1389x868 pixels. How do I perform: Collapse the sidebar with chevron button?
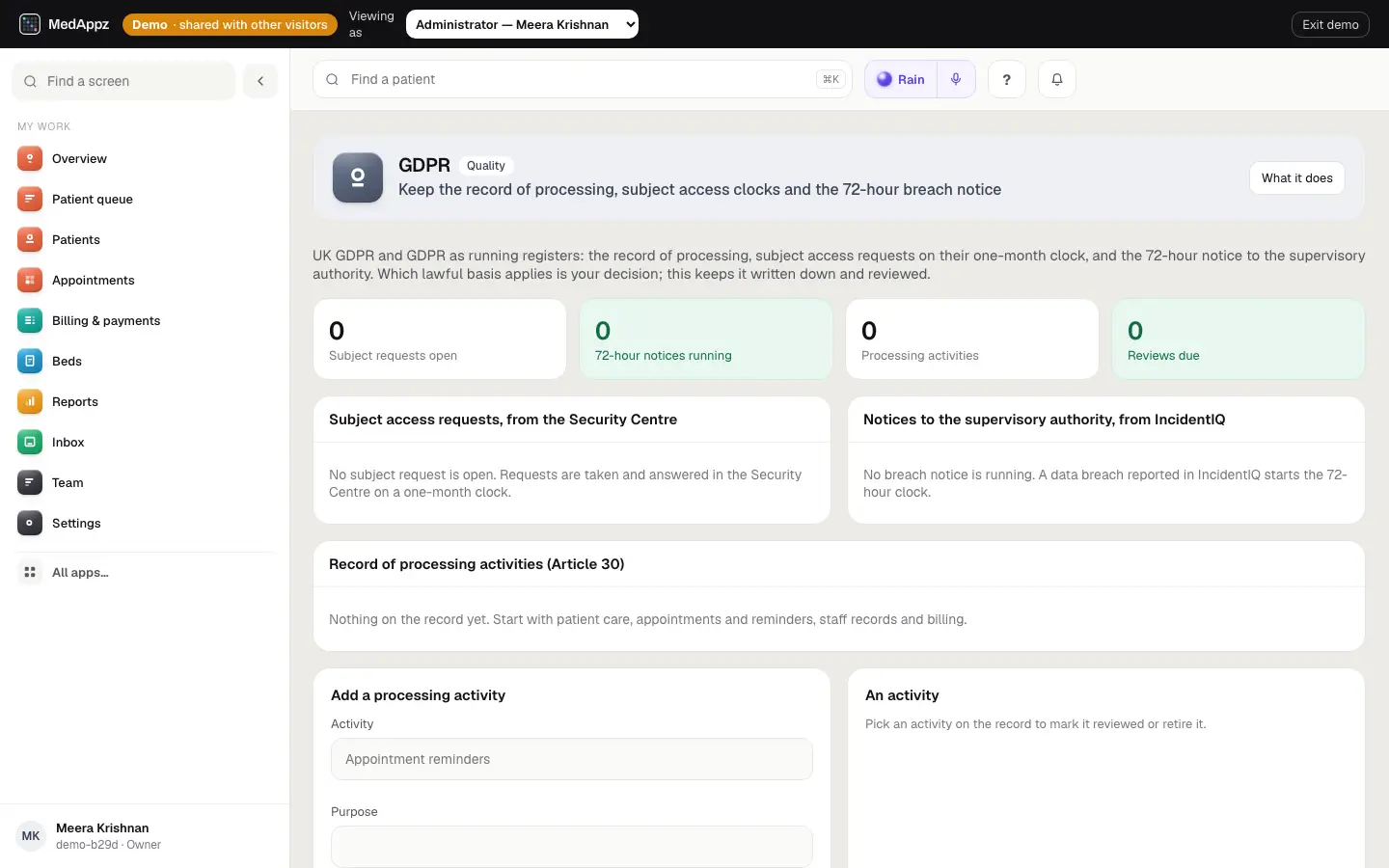(260, 81)
